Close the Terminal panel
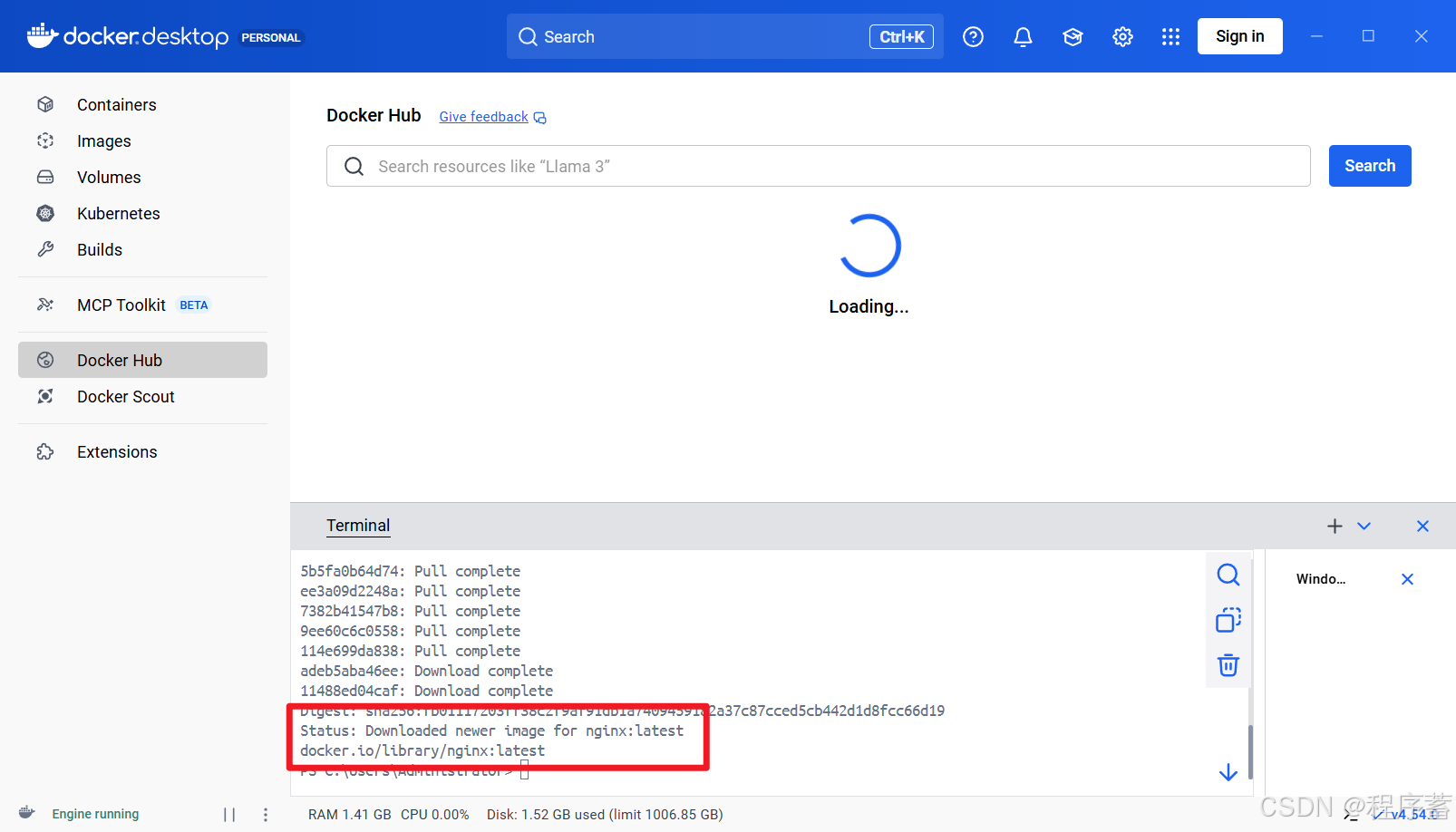 point(1422,526)
